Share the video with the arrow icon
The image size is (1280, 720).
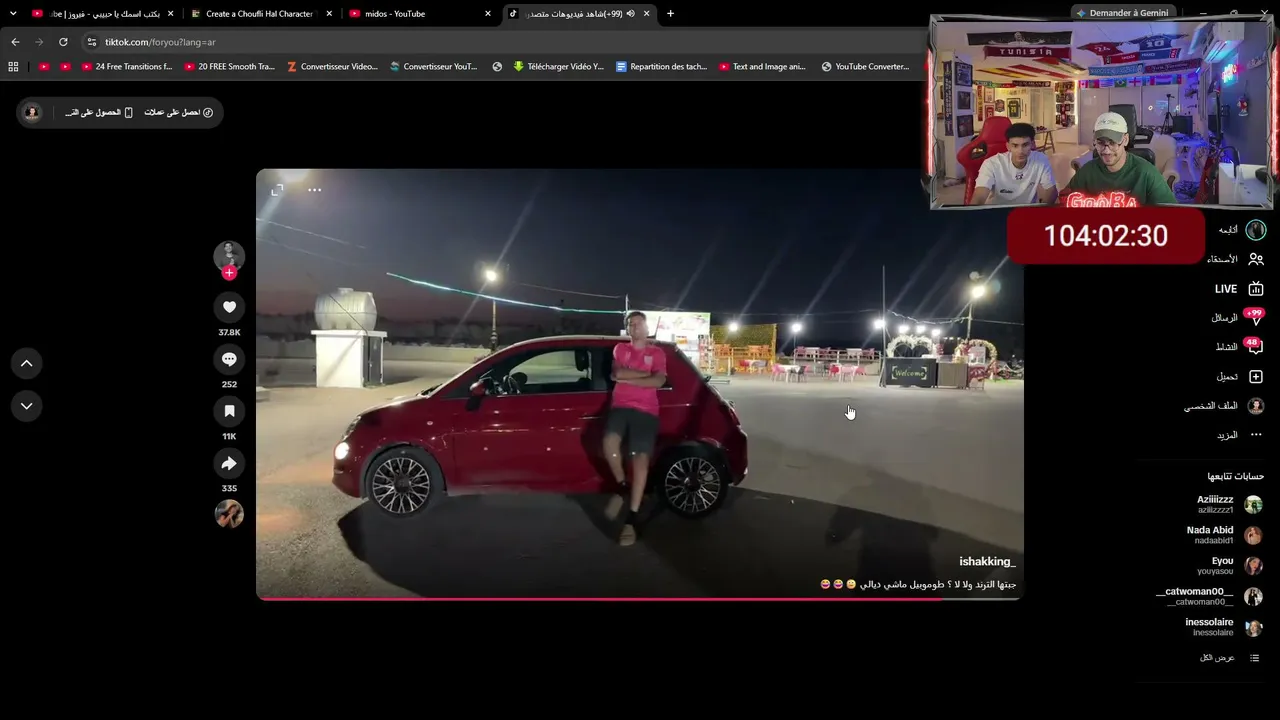click(x=229, y=463)
